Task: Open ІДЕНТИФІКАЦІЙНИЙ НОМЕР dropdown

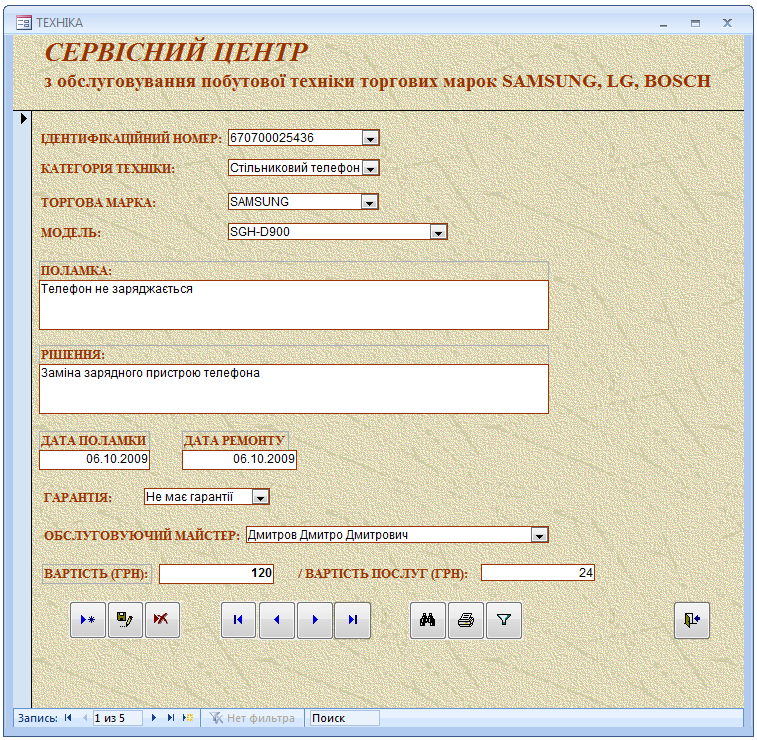Action: pos(370,138)
